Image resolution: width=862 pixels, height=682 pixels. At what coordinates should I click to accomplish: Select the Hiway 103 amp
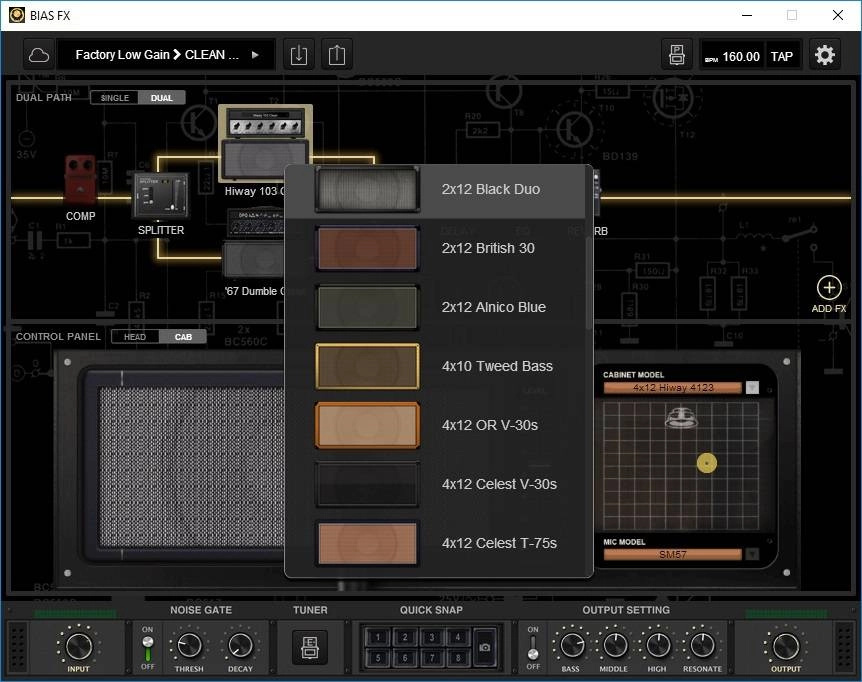point(266,143)
